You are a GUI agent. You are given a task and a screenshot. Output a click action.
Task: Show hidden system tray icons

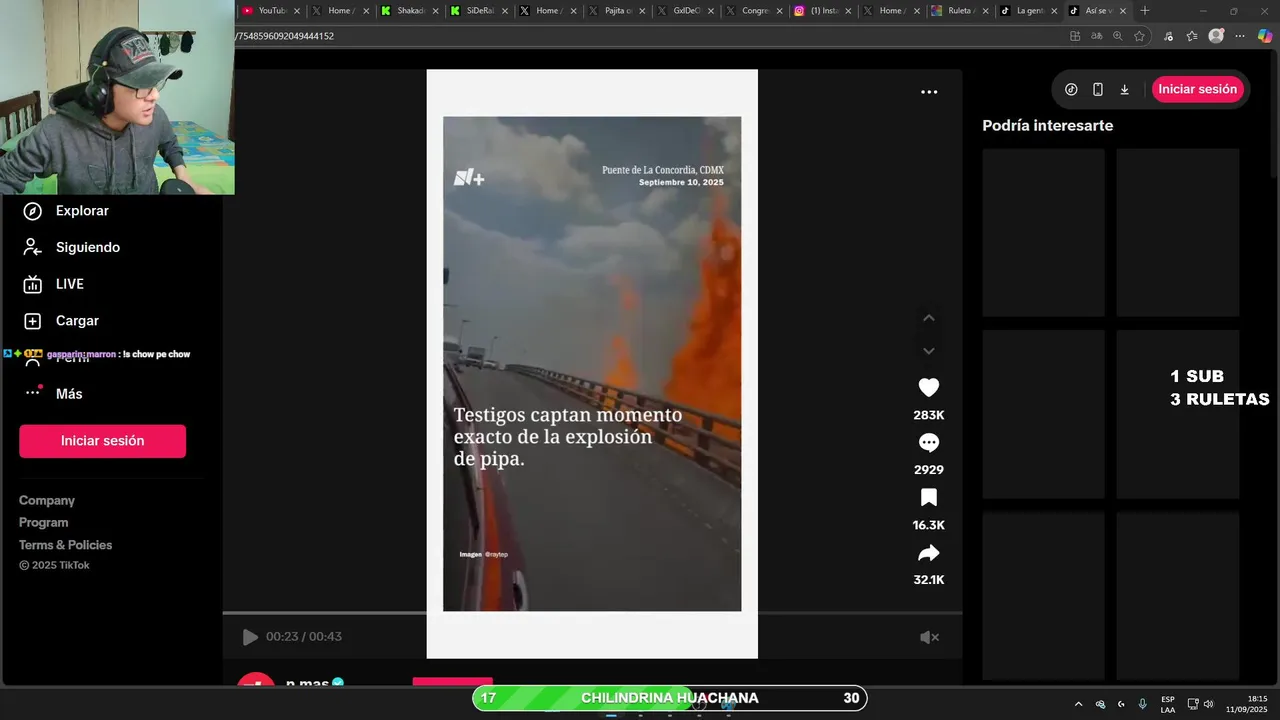point(1078,704)
